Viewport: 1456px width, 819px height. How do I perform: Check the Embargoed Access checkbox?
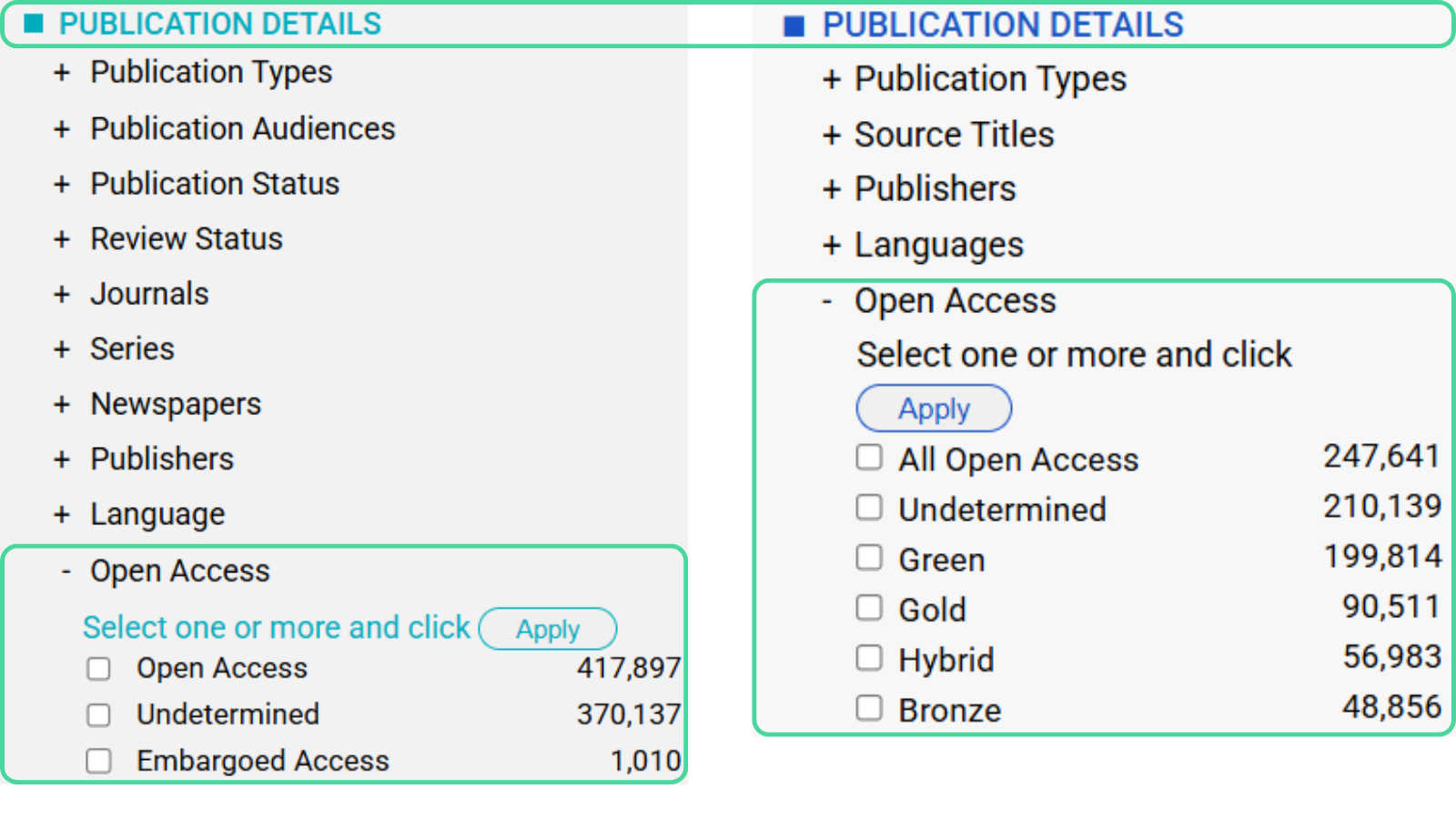coord(98,761)
